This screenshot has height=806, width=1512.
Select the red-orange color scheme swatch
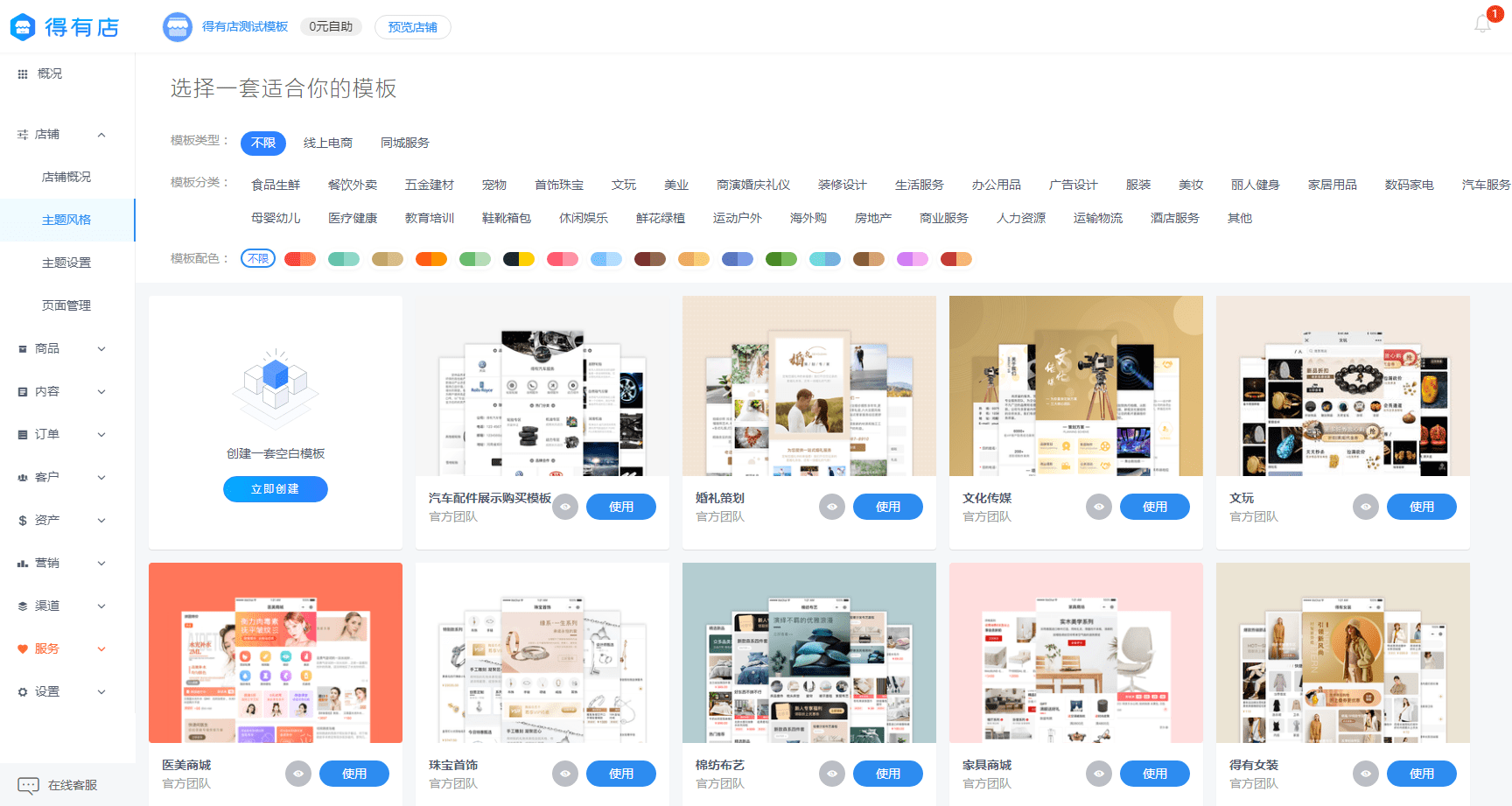coord(300,259)
